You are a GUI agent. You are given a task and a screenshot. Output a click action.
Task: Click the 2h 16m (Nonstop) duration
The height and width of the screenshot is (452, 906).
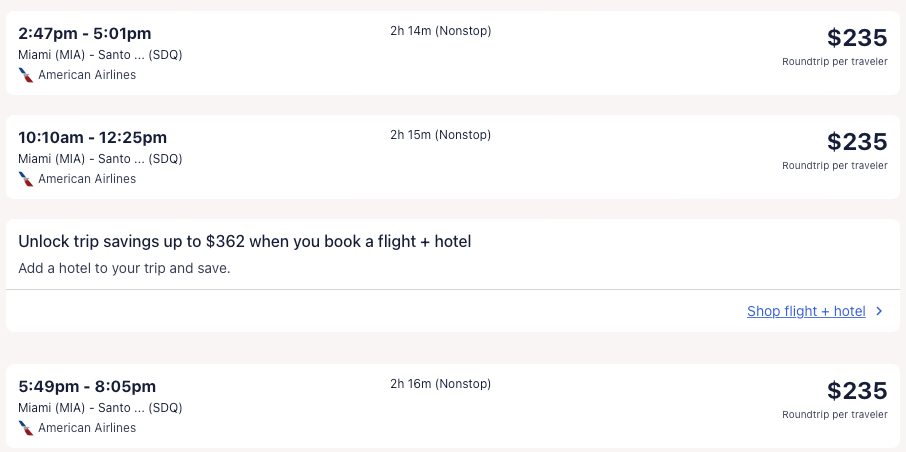pyautogui.click(x=440, y=384)
